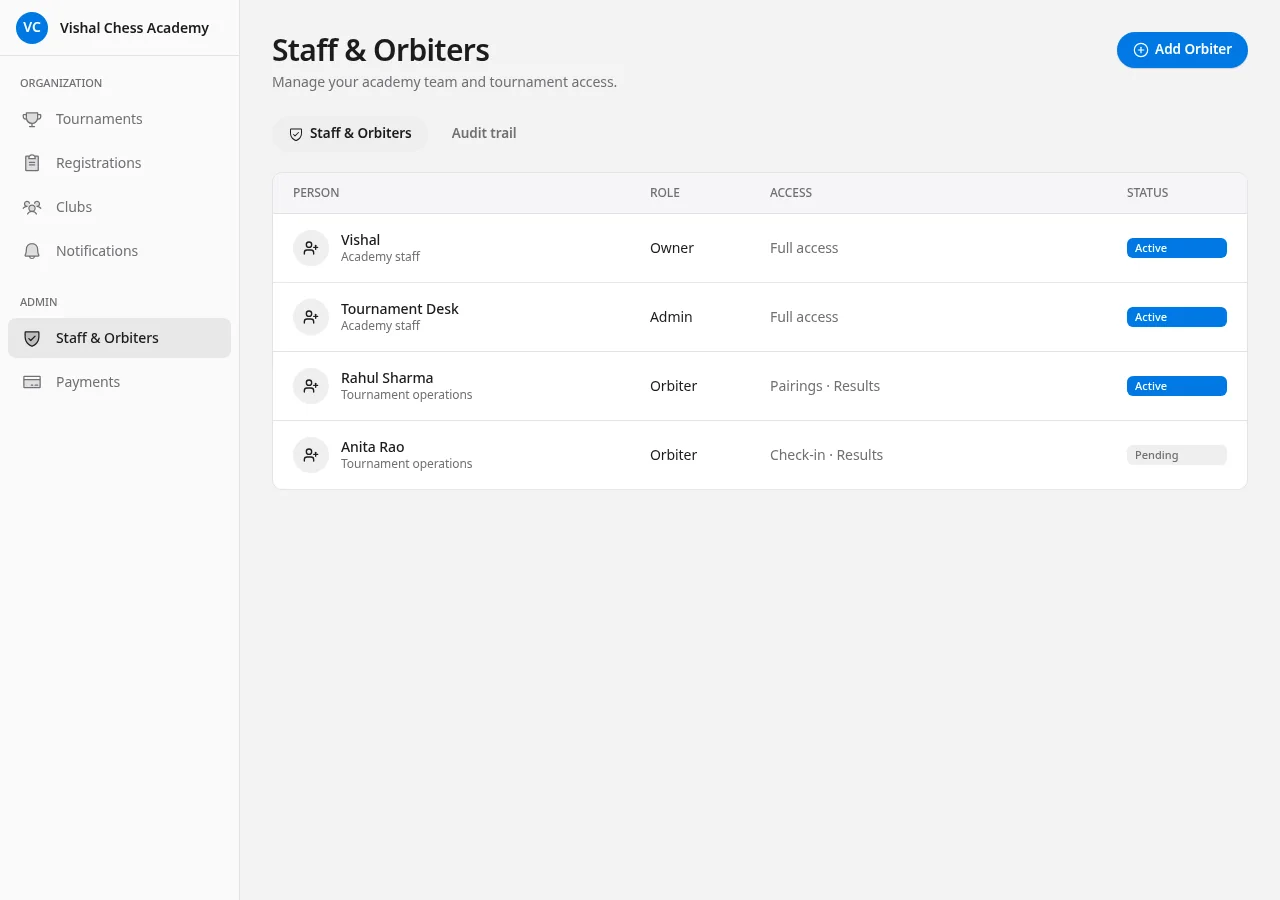Click the person icon in Anita Rao's row

311,455
